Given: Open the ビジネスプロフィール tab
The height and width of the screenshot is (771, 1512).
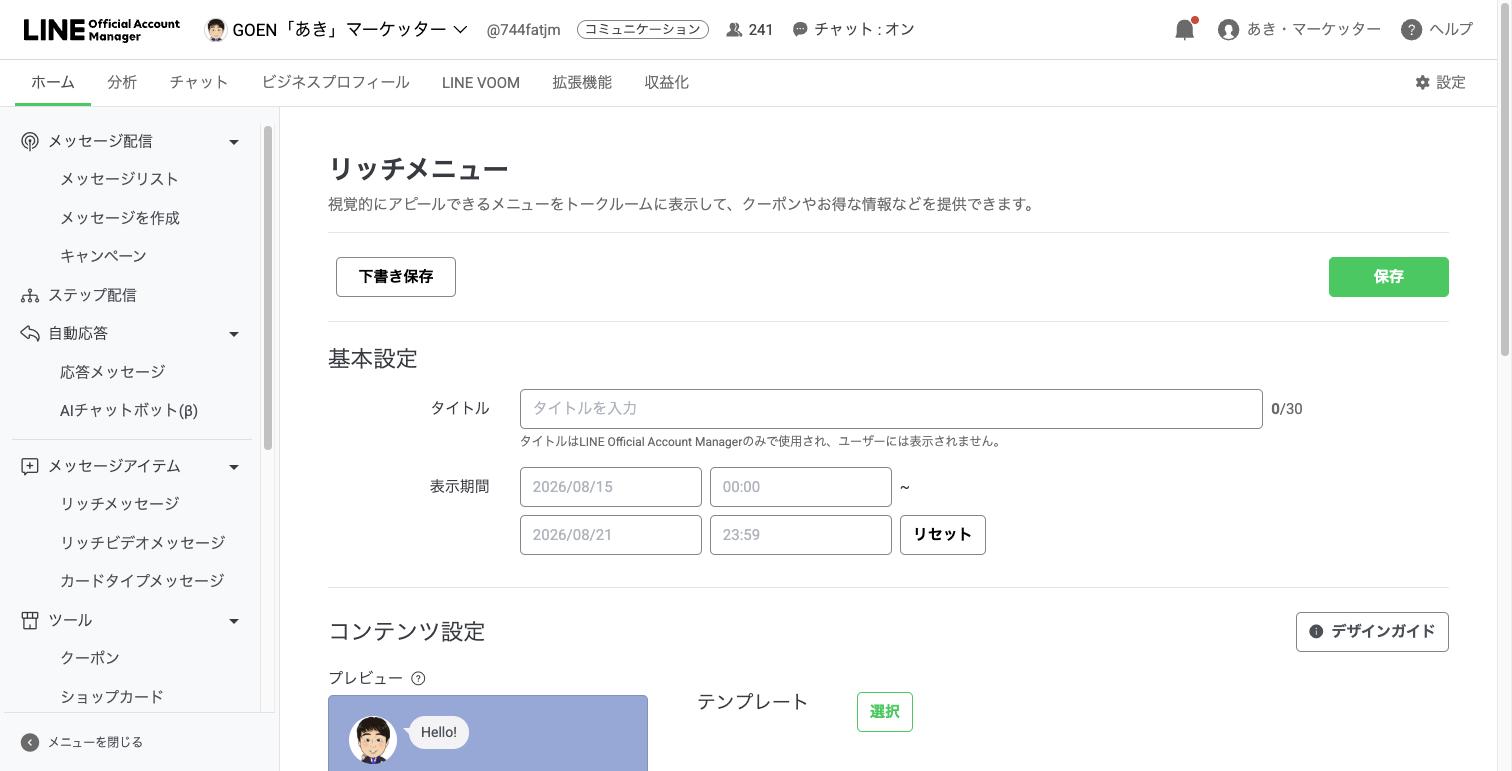Looking at the screenshot, I should click(335, 83).
